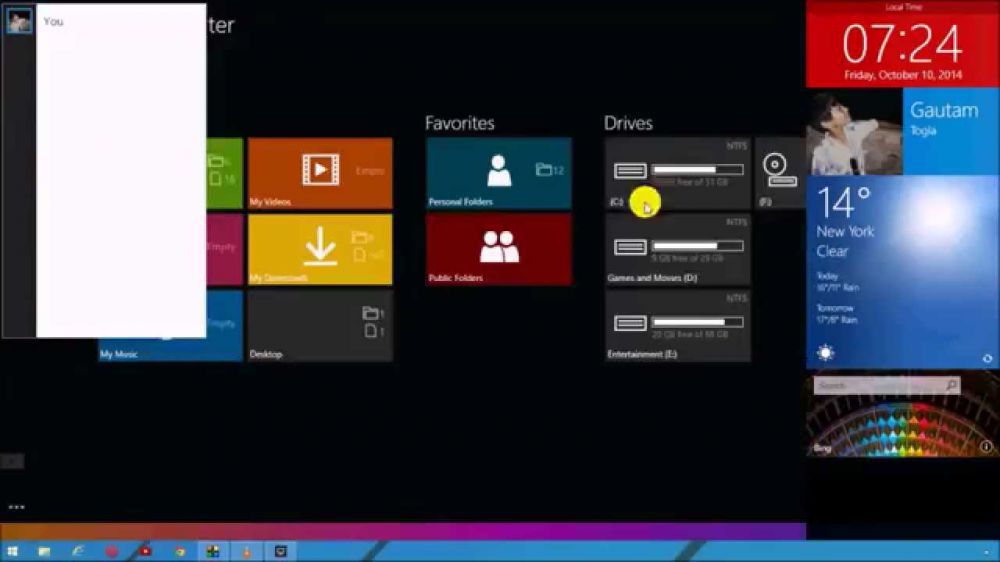Open the Public Folders tile

[x=498, y=249]
